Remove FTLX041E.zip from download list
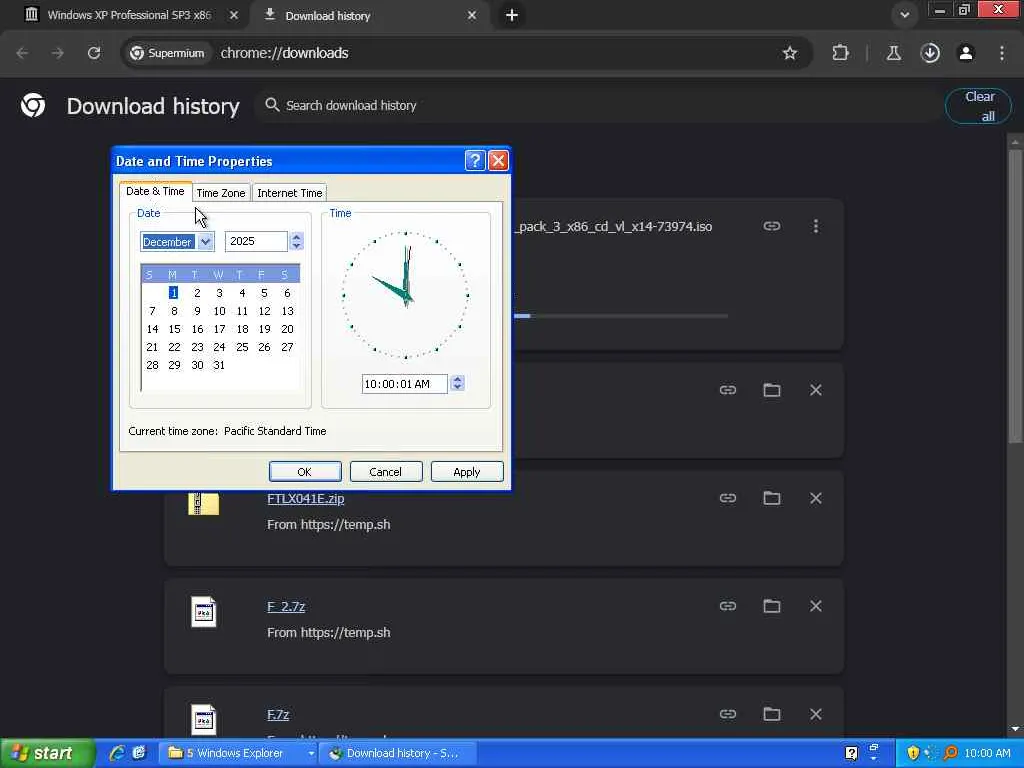The width and height of the screenshot is (1024, 768). (x=816, y=498)
